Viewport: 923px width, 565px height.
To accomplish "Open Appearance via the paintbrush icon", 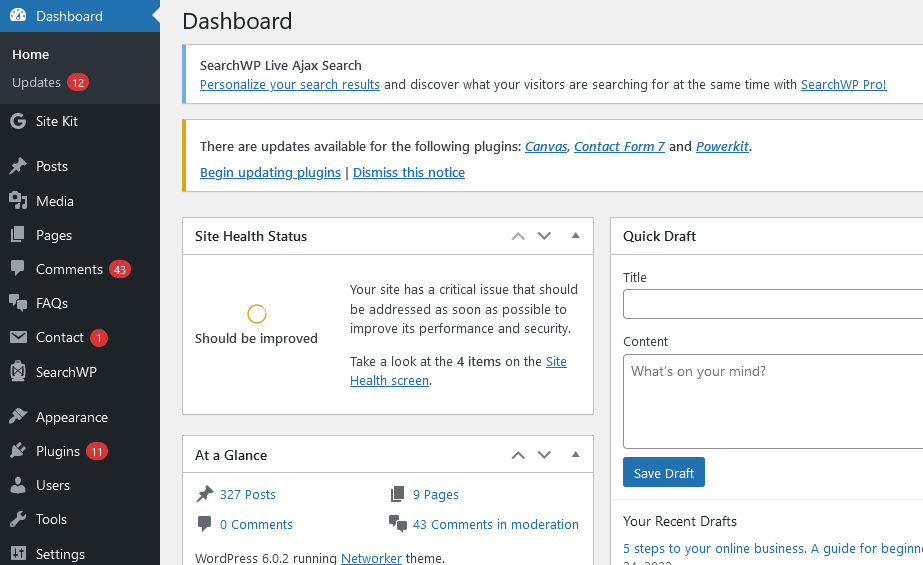I will coord(18,417).
